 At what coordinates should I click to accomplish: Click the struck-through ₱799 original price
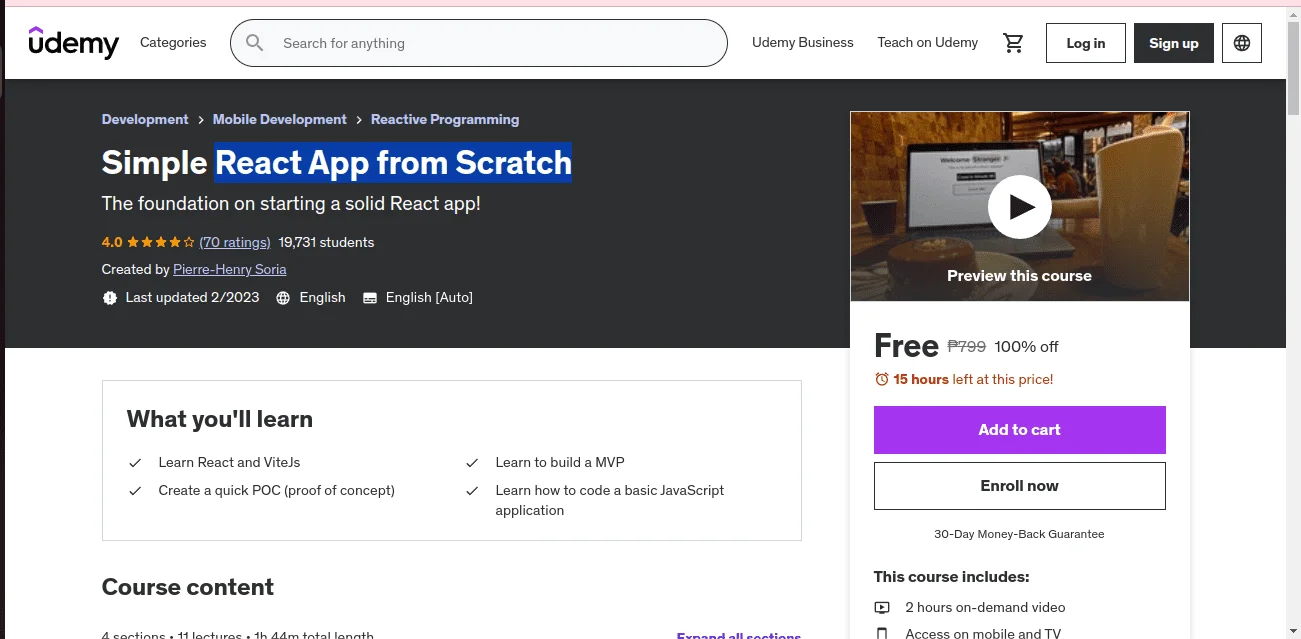(967, 346)
